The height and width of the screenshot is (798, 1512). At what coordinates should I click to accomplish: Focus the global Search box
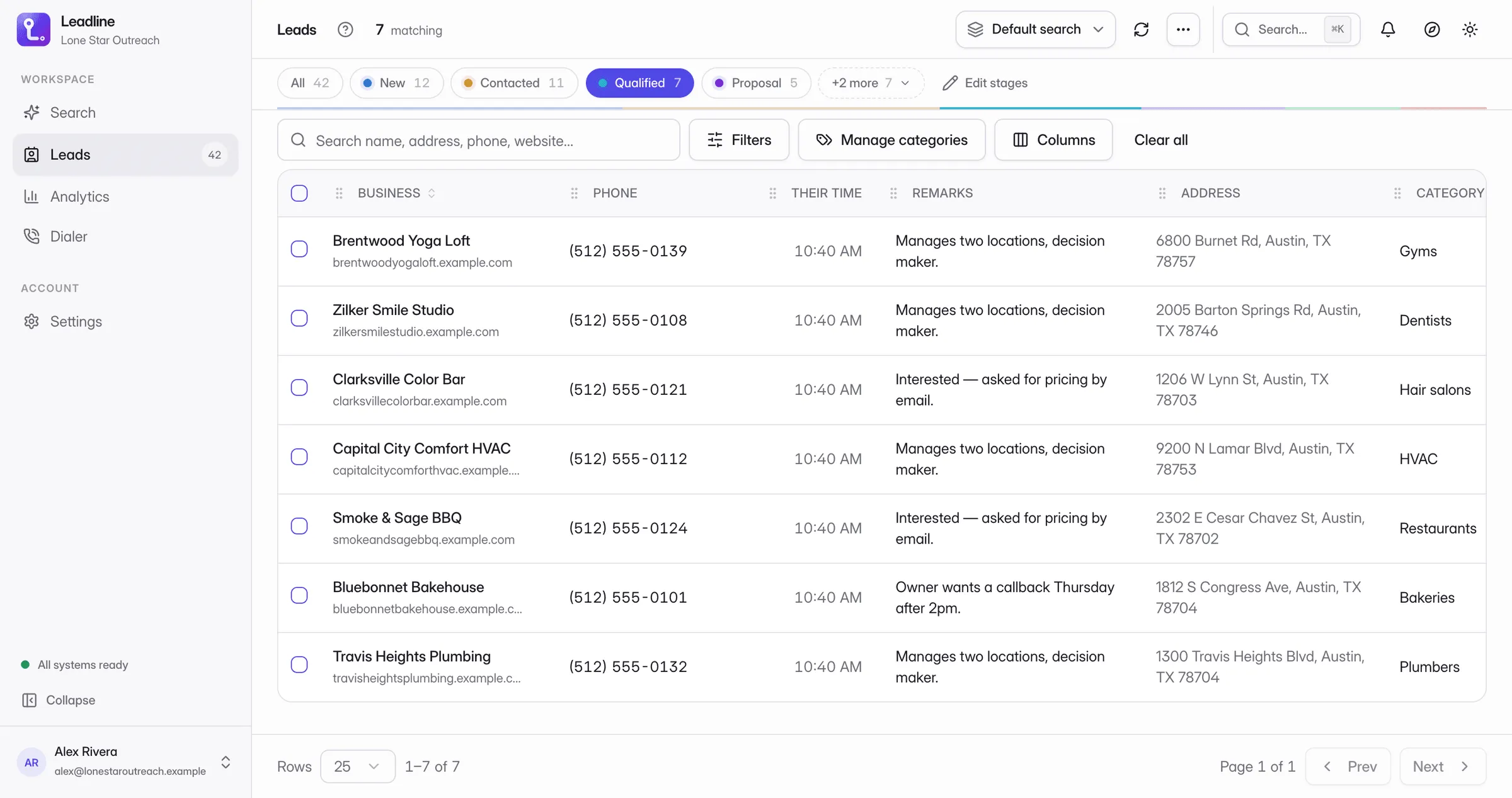[x=1291, y=30]
